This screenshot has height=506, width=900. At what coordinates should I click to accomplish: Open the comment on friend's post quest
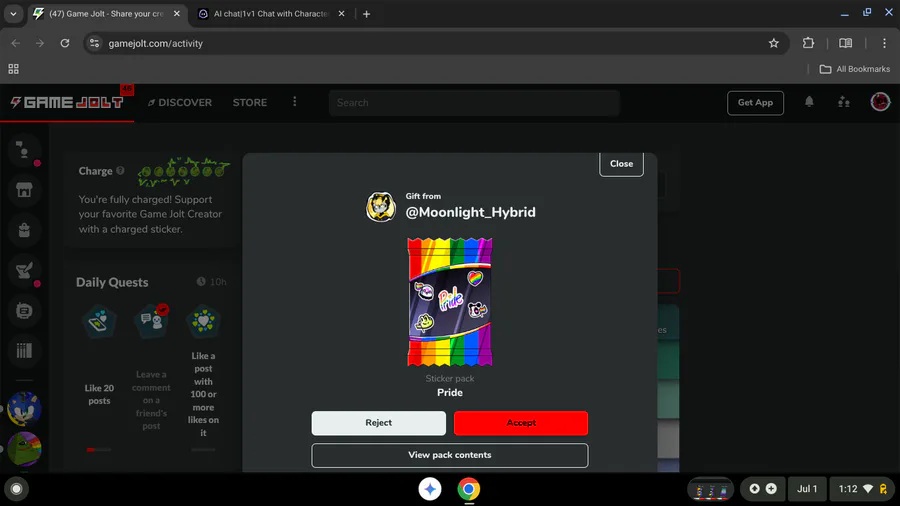151,367
